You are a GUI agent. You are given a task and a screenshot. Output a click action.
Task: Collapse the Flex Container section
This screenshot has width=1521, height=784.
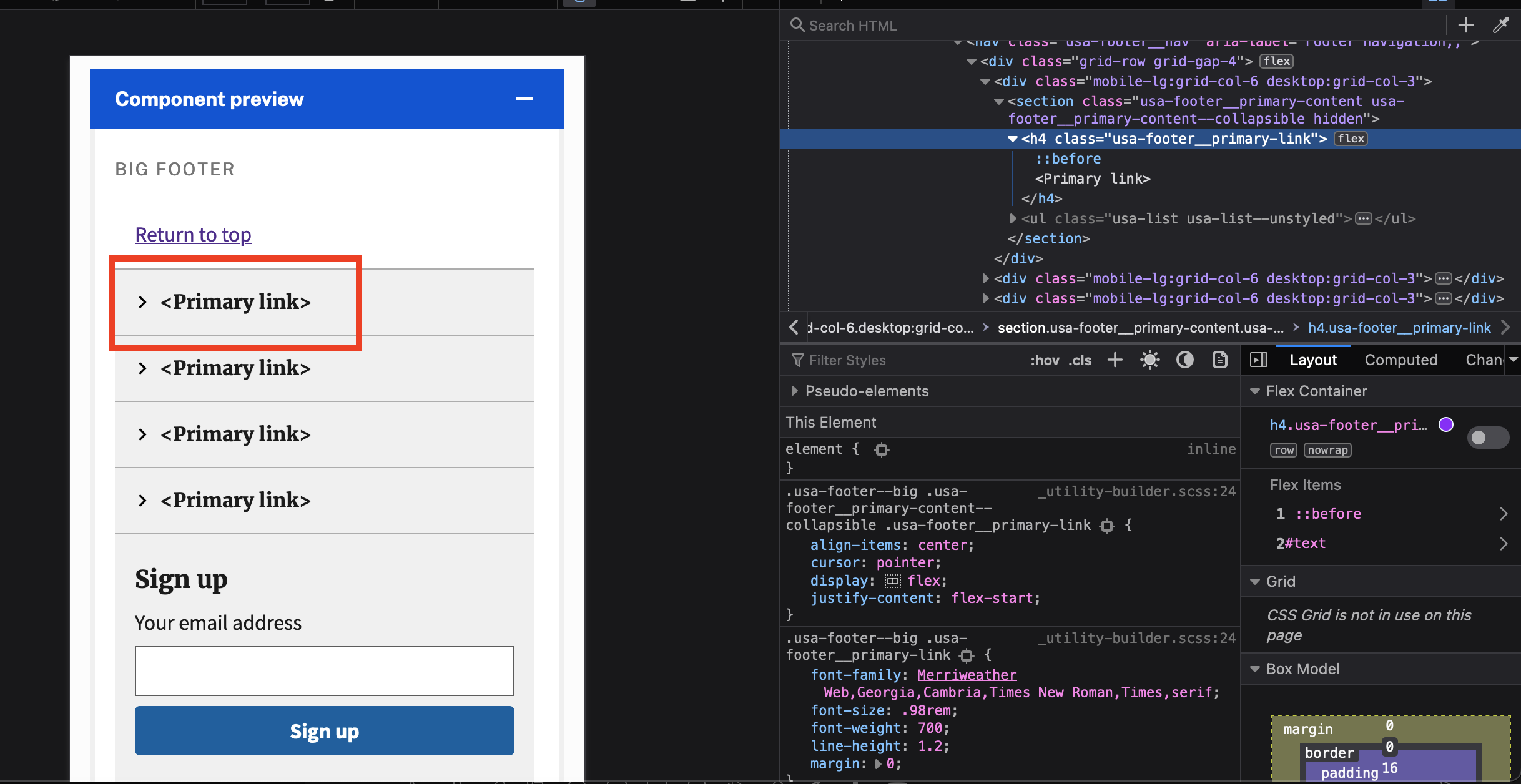pos(1256,391)
